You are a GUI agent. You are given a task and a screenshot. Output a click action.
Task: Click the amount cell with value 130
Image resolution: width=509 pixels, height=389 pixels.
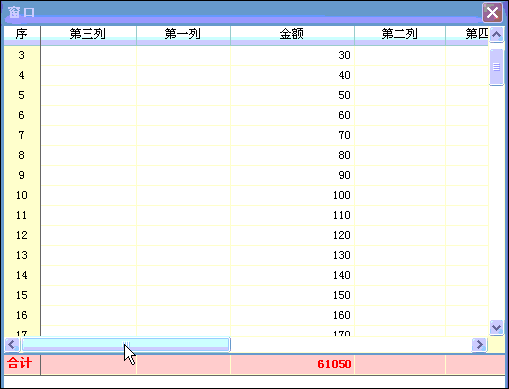tap(292, 255)
